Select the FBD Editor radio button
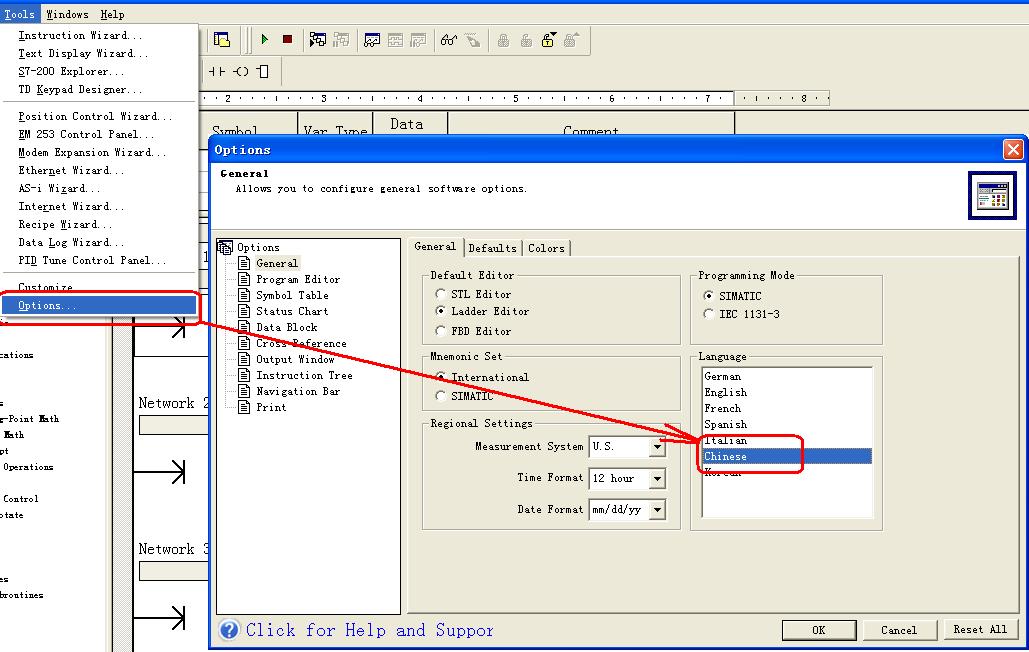Image resolution: width=1029 pixels, height=652 pixels. [x=441, y=331]
